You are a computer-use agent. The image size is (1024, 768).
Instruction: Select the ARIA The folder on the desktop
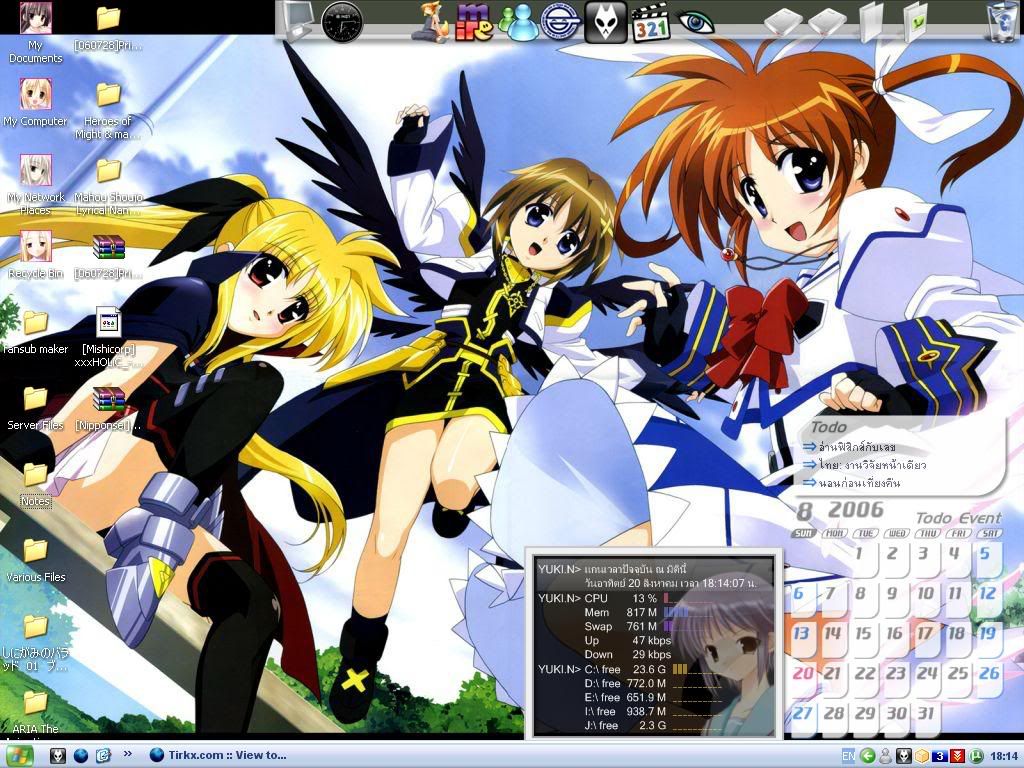pyautogui.click(x=35, y=713)
